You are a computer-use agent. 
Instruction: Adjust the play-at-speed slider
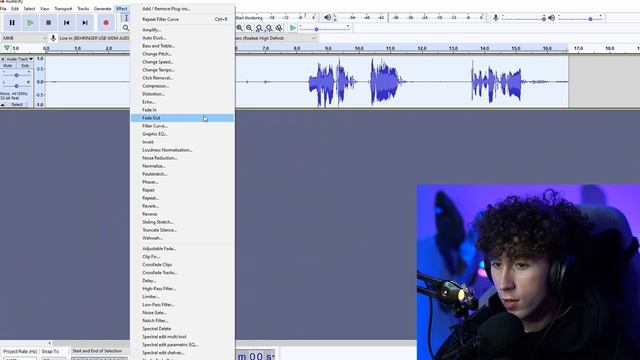coord(324,29)
